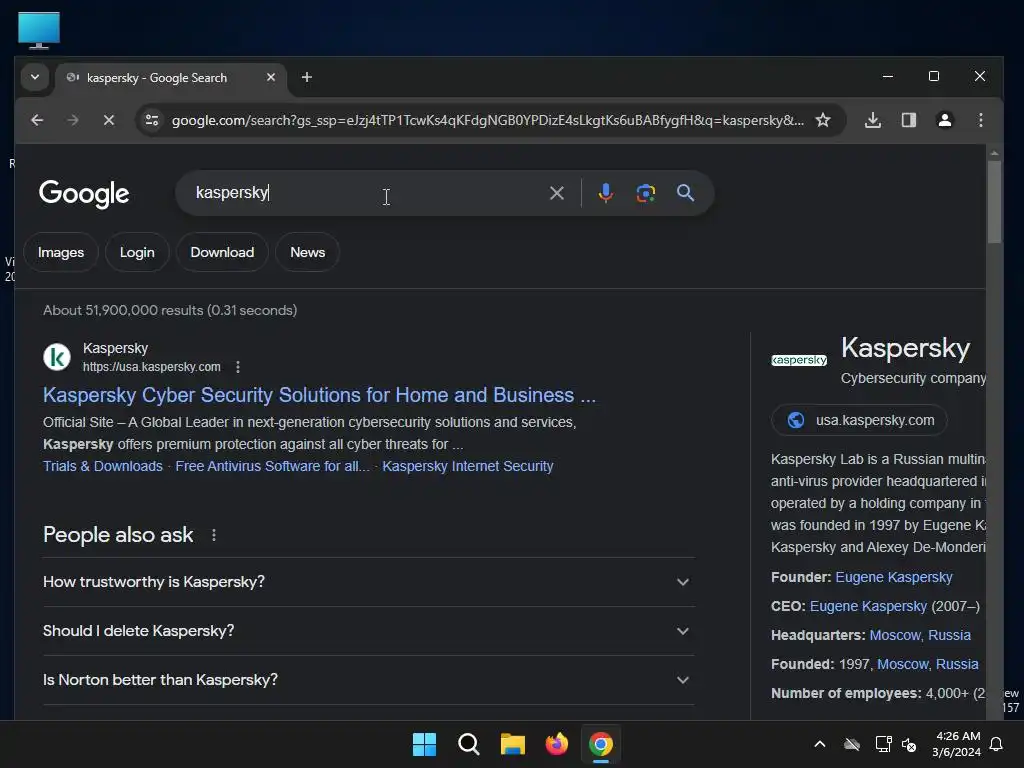1024x768 pixels.
Task: Open the muted volume tray icon
Action: (x=908, y=744)
